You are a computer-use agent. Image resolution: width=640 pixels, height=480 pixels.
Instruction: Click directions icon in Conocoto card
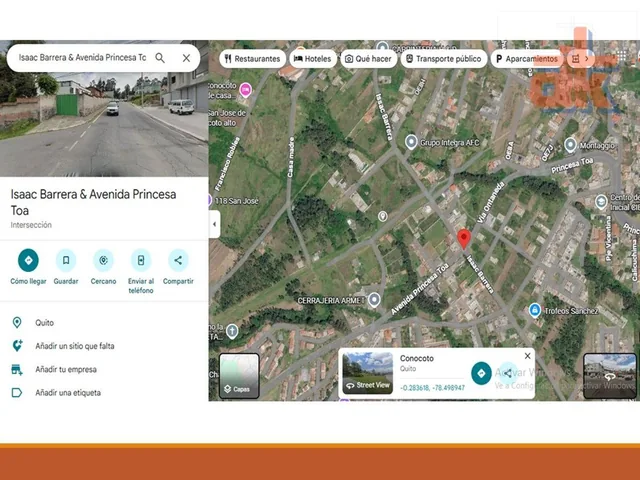pyautogui.click(x=481, y=373)
